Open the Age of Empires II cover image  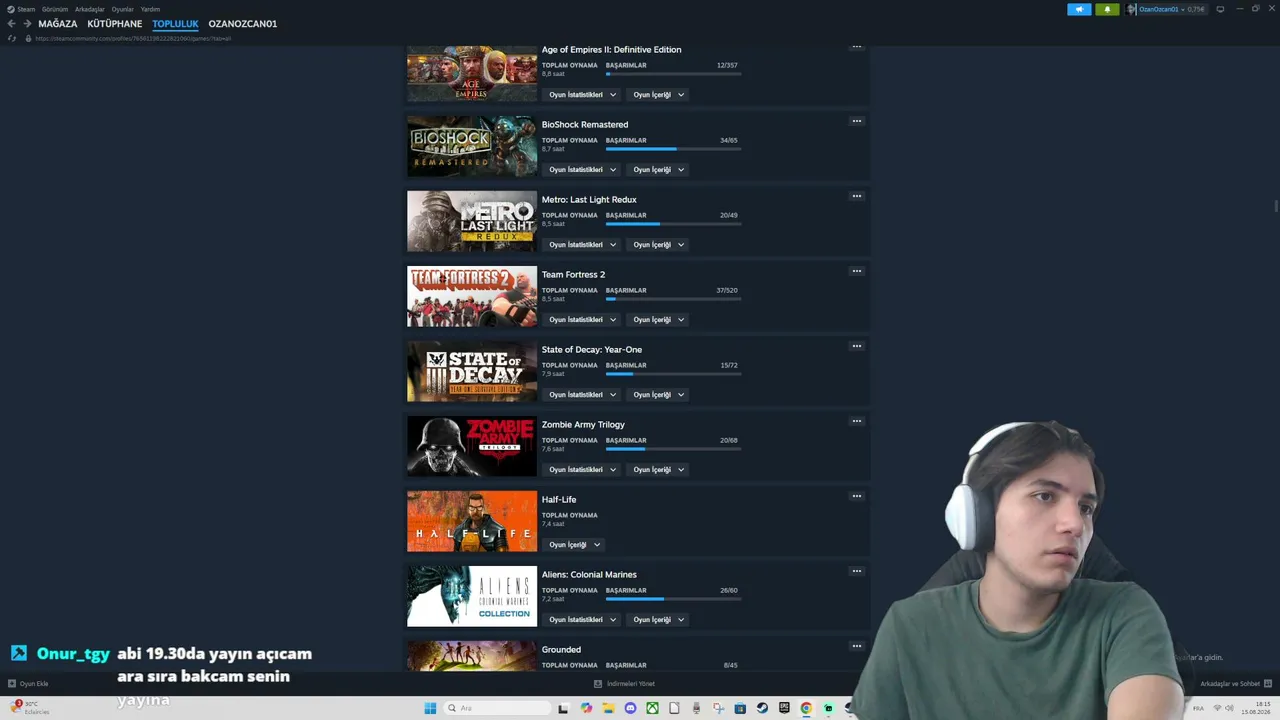pyautogui.click(x=472, y=73)
